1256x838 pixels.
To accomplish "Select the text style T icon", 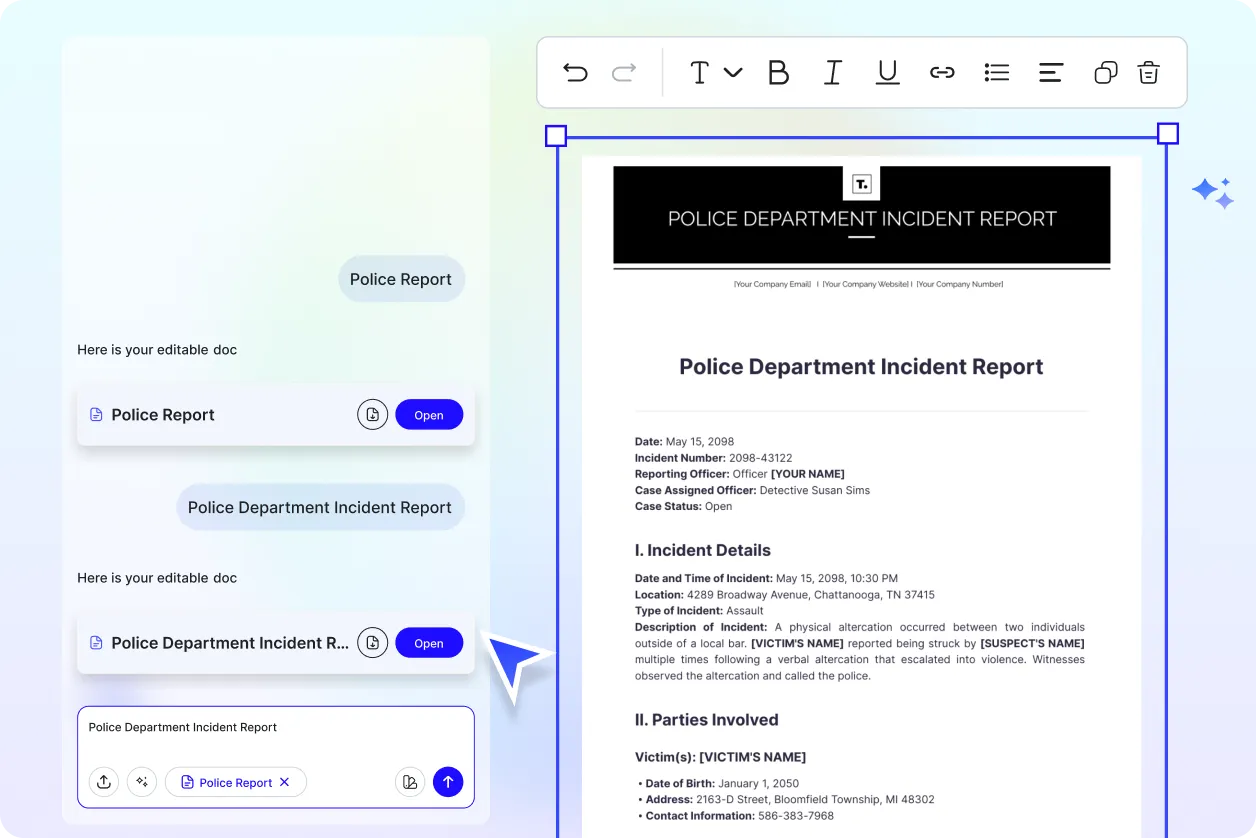I will coord(700,72).
